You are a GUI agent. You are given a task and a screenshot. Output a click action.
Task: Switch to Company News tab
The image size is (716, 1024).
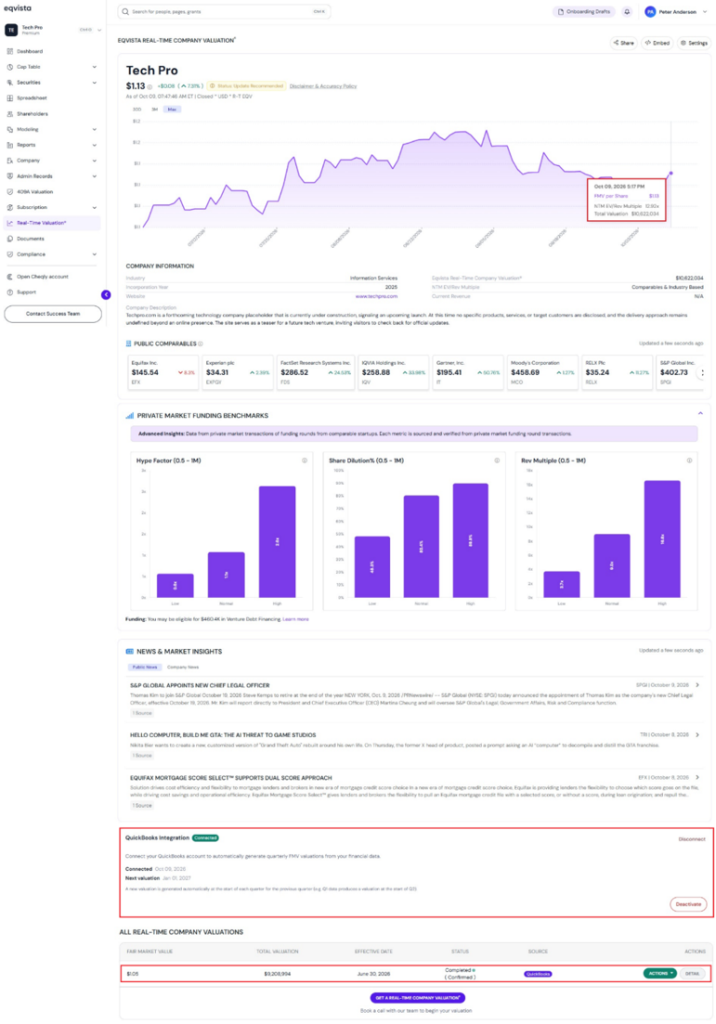click(x=183, y=667)
